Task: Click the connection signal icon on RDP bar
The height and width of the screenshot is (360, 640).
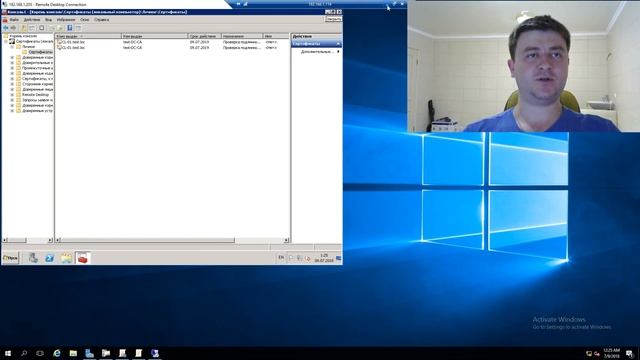Action: pyautogui.click(x=246, y=4)
